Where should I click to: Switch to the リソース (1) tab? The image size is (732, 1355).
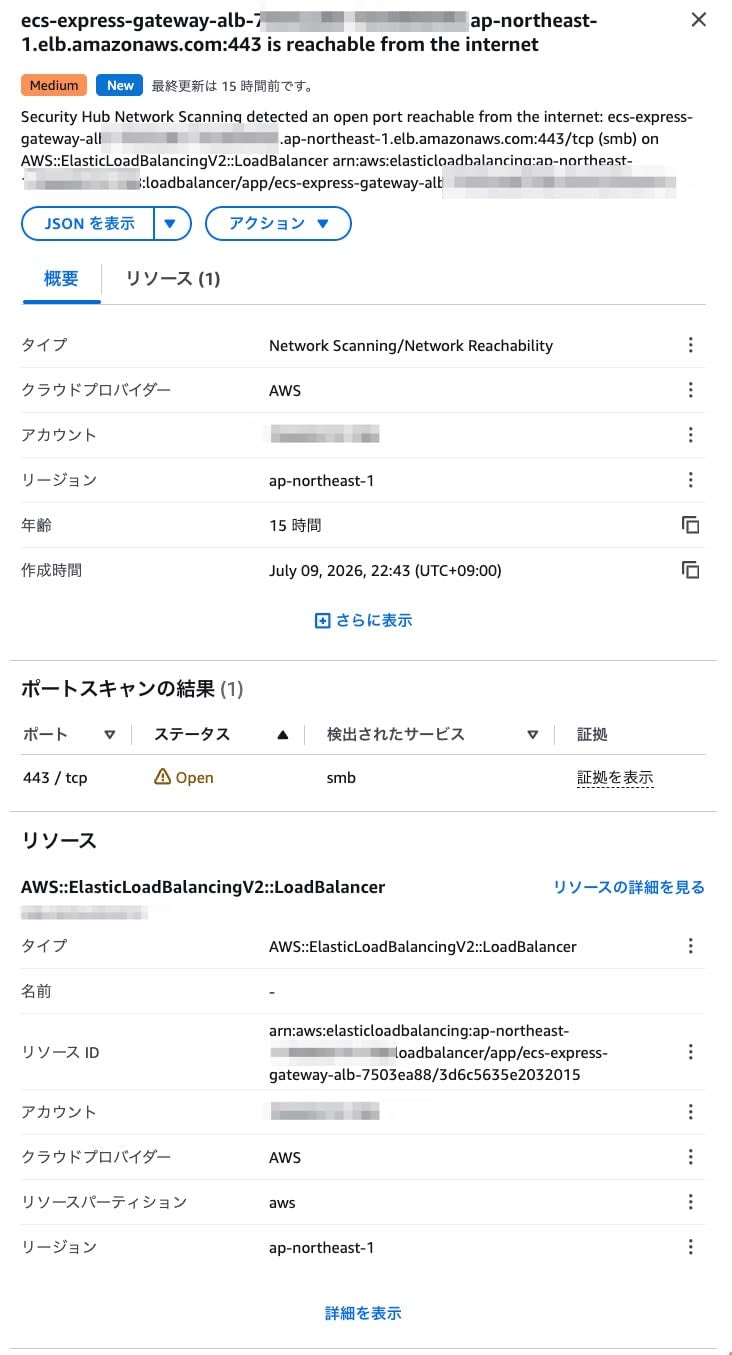tap(172, 279)
